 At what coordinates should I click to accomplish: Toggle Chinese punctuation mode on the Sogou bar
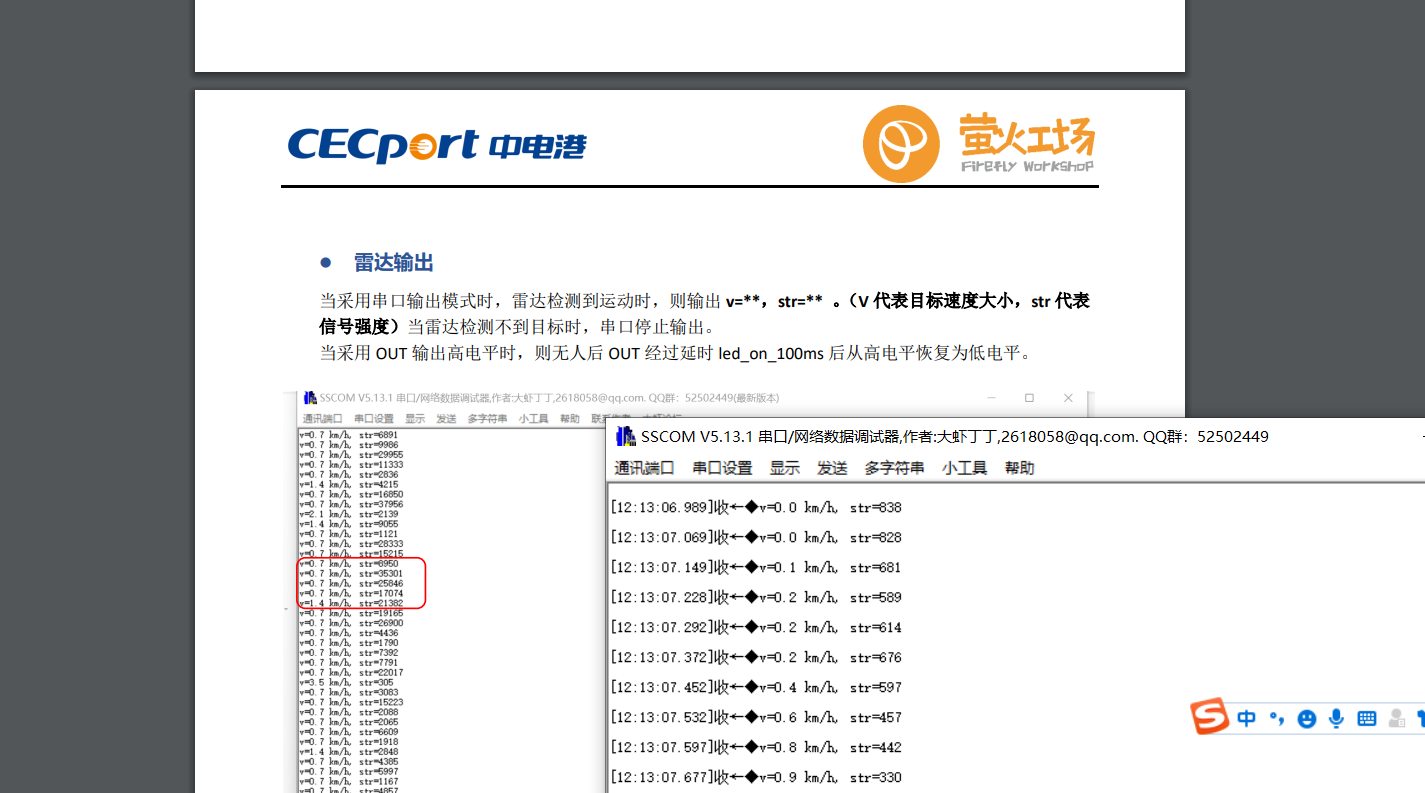(x=1276, y=718)
